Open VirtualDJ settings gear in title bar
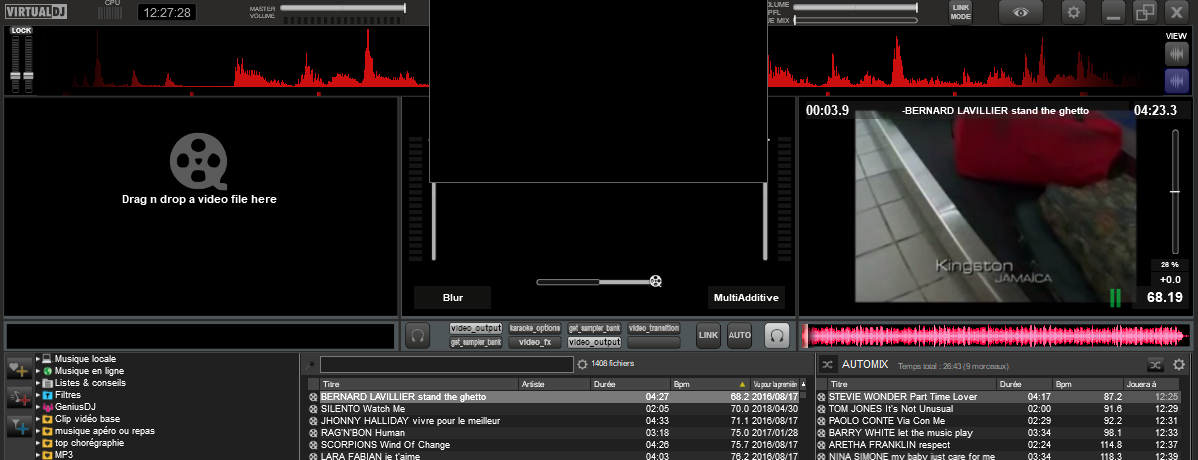 point(1074,12)
